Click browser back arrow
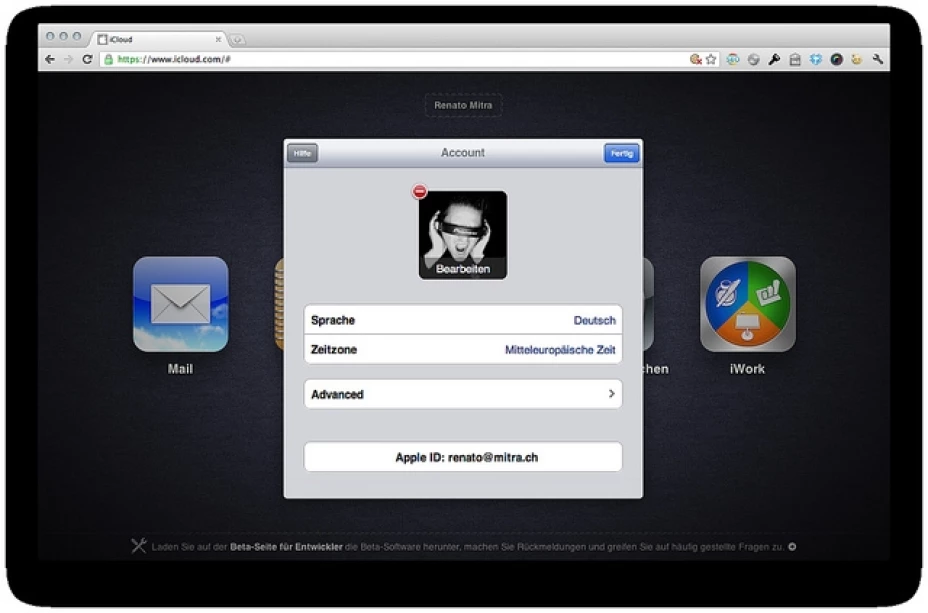This screenshot has width=928, height=613. (x=50, y=60)
